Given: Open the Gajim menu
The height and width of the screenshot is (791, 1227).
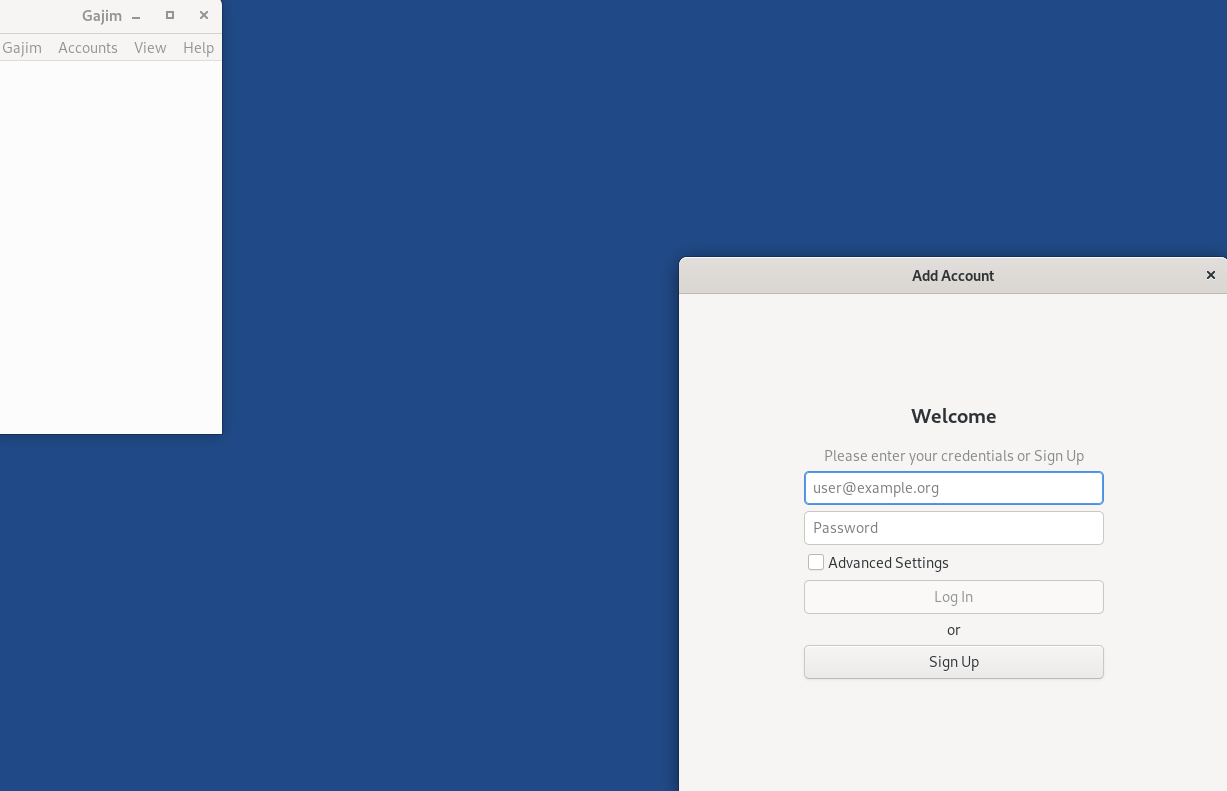Looking at the screenshot, I should tap(22, 48).
